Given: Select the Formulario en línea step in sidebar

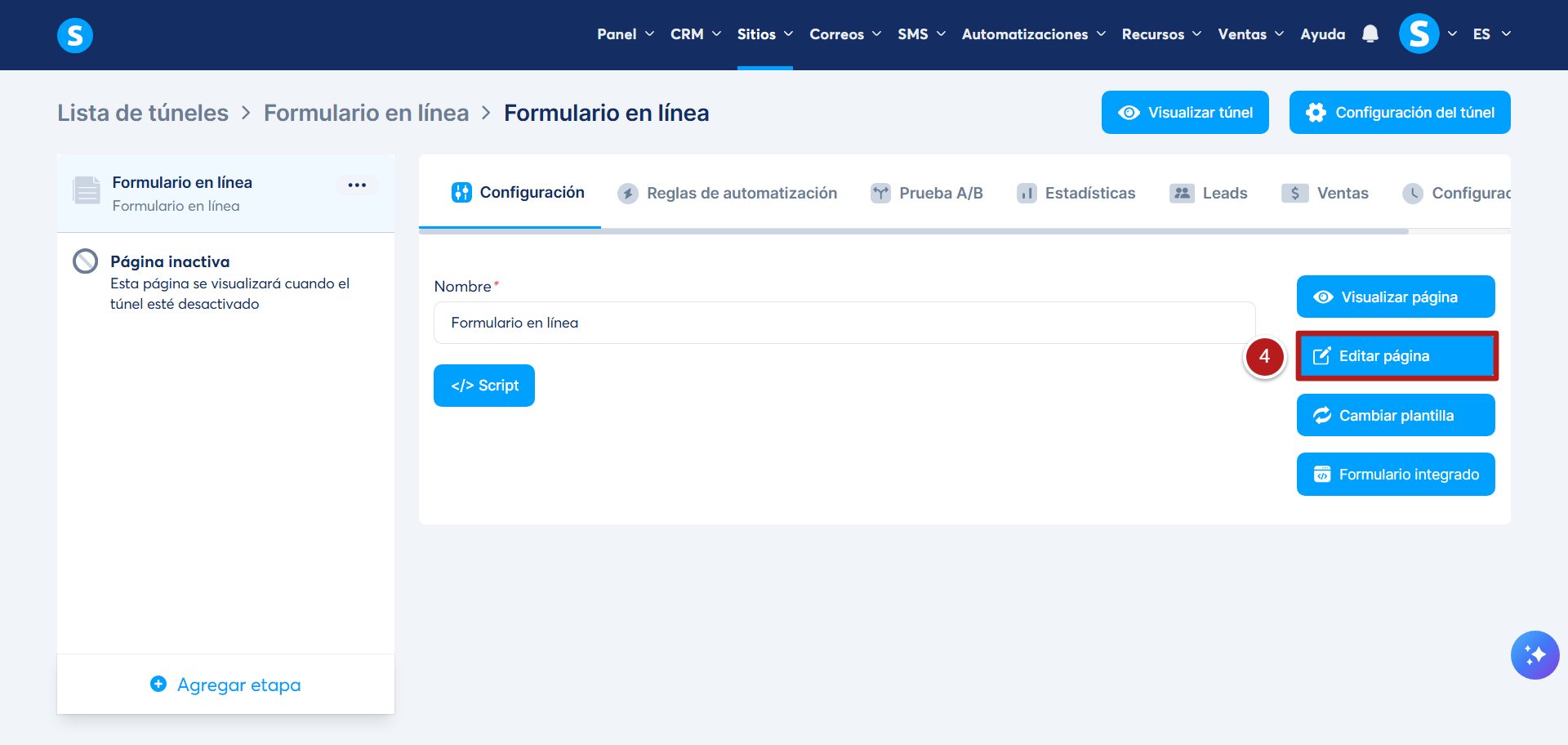Looking at the screenshot, I should click(225, 194).
